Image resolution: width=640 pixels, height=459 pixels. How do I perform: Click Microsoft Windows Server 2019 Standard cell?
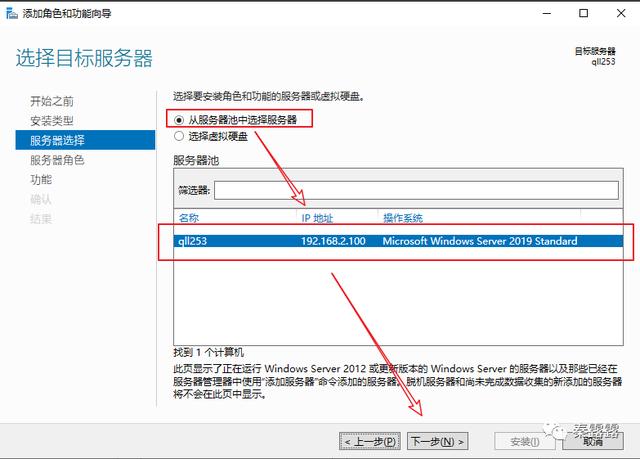point(480,241)
